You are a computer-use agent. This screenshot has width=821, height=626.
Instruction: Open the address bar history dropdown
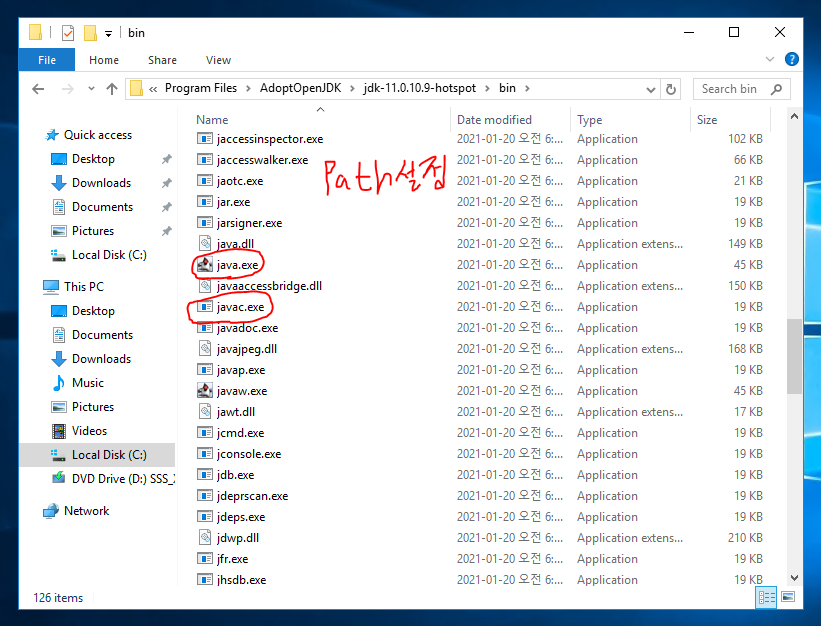pos(650,90)
